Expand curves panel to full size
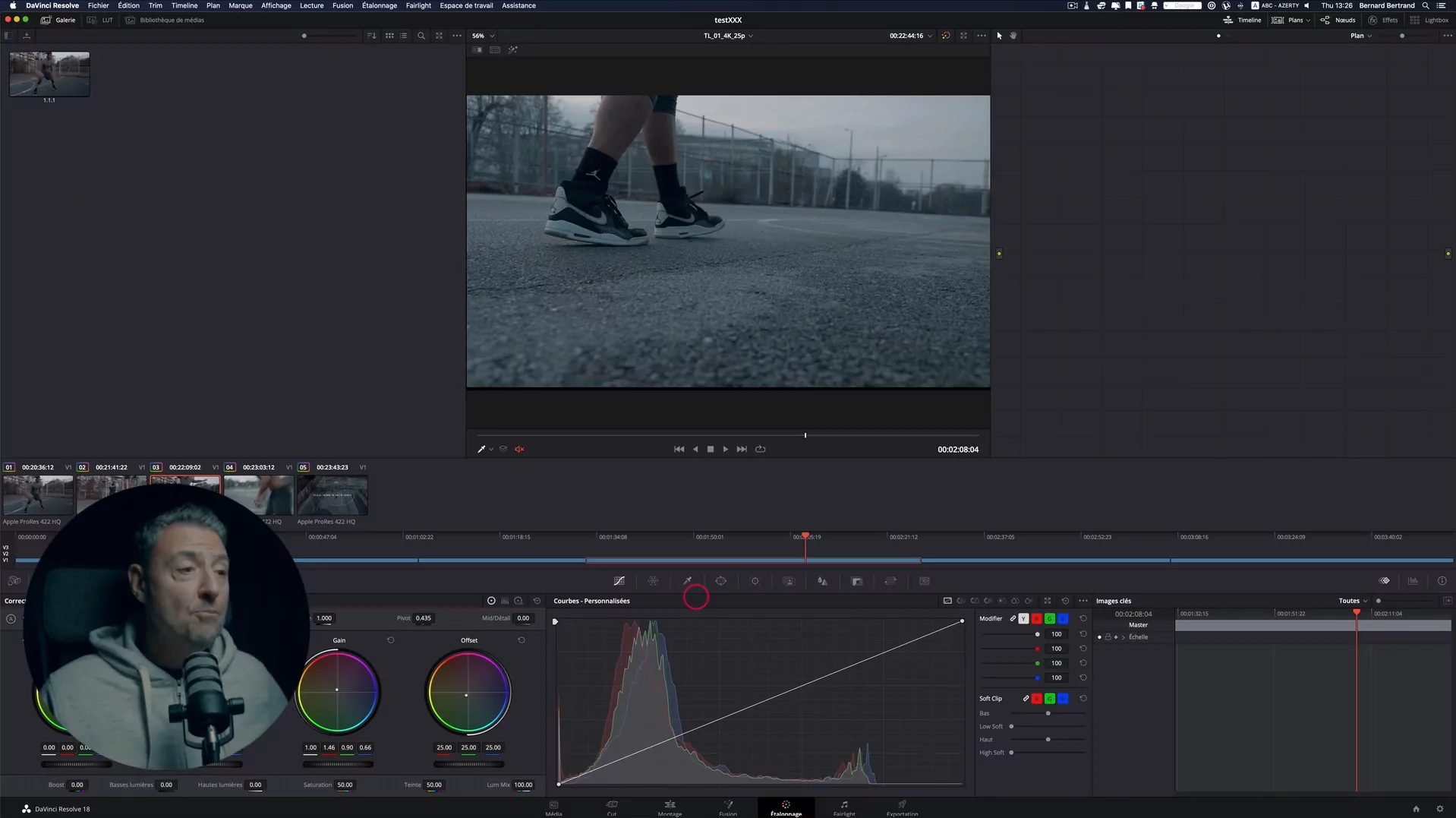Viewport: 1456px width, 818px height. [x=1048, y=601]
